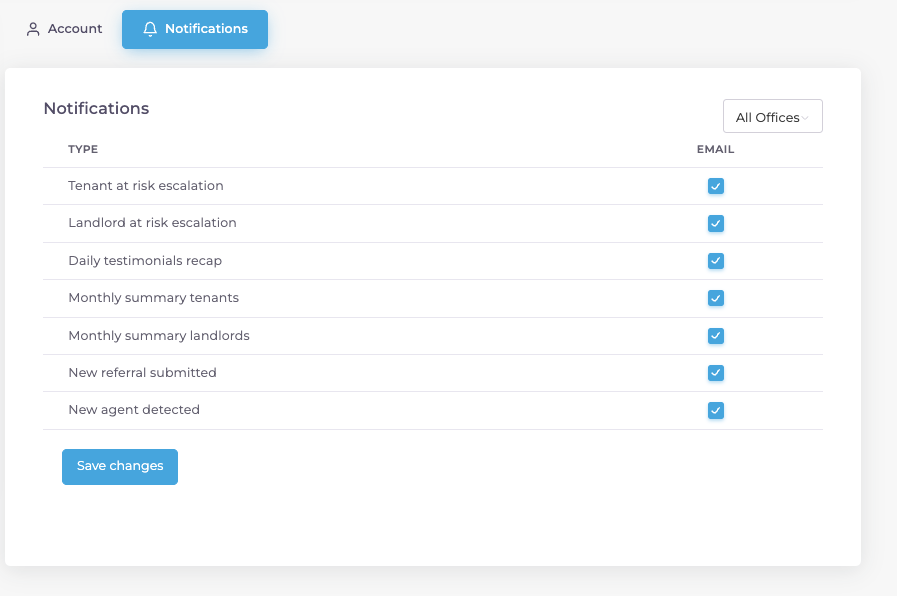Viewport: 897px width, 596px height.
Task: Click the bell icon on Notifications tab
Action: point(150,29)
